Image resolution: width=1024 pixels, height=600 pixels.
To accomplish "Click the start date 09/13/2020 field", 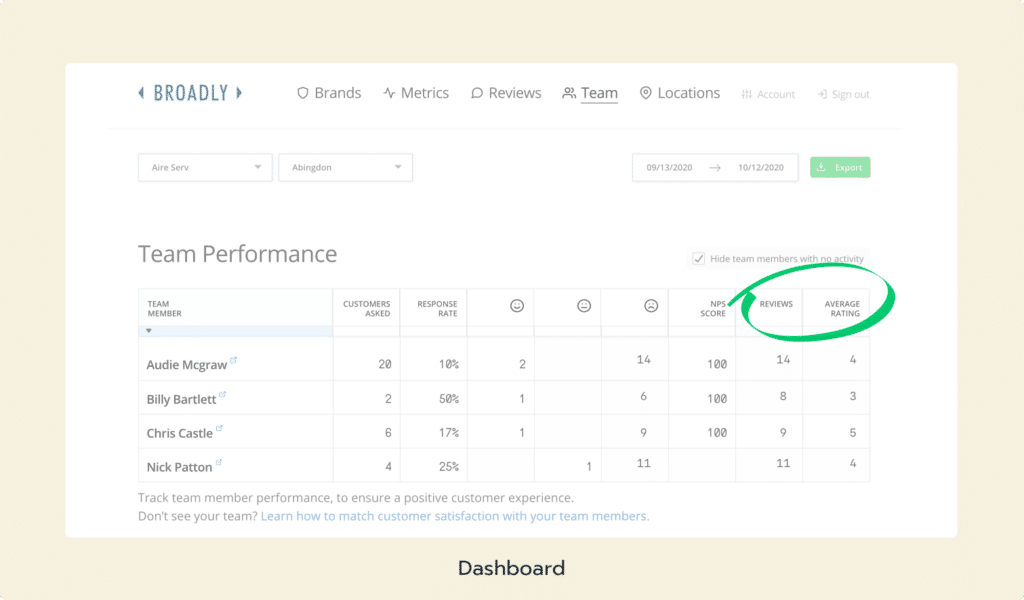I will click(669, 168).
